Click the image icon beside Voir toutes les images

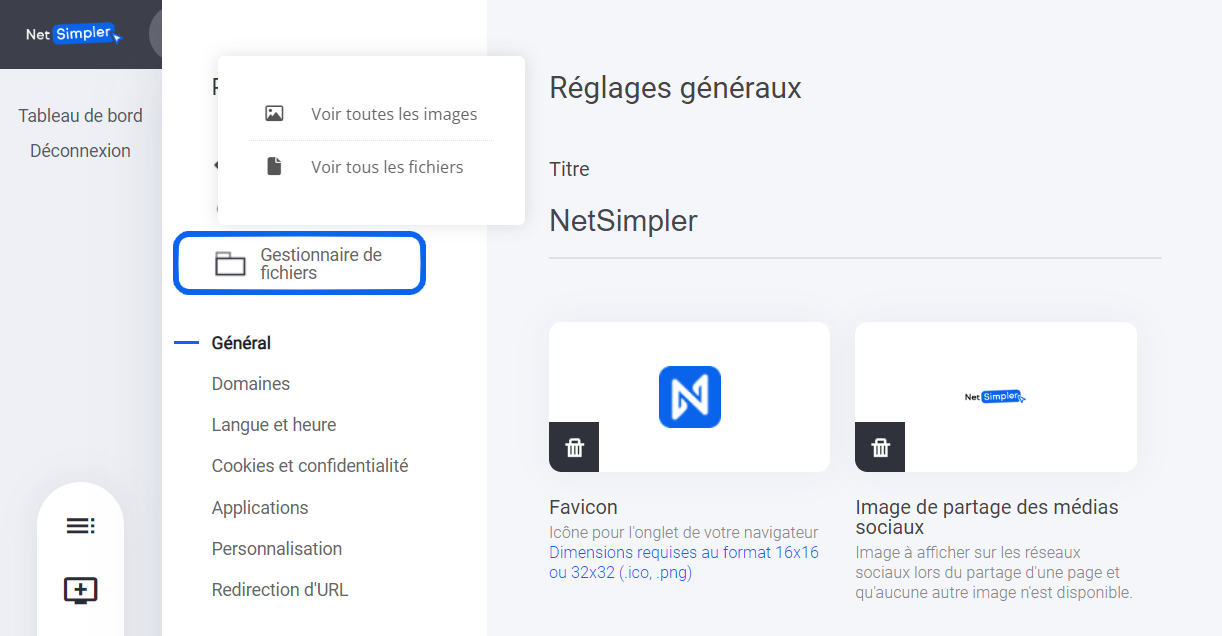[x=274, y=114]
